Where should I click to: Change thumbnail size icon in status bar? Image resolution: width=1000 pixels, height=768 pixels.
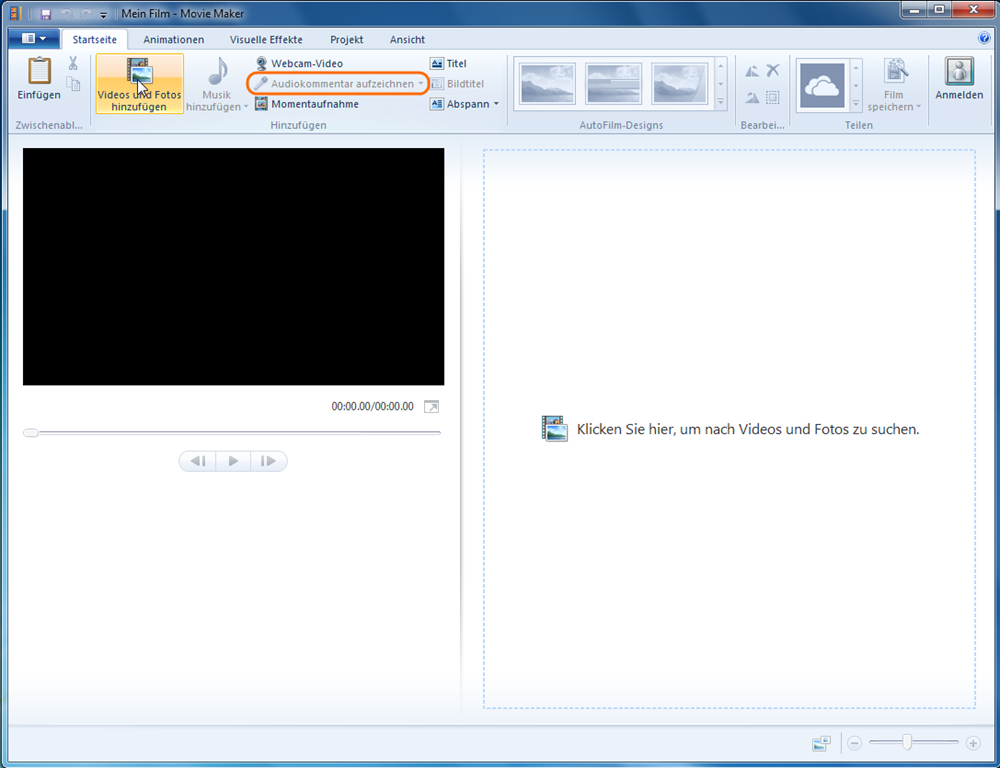(822, 743)
